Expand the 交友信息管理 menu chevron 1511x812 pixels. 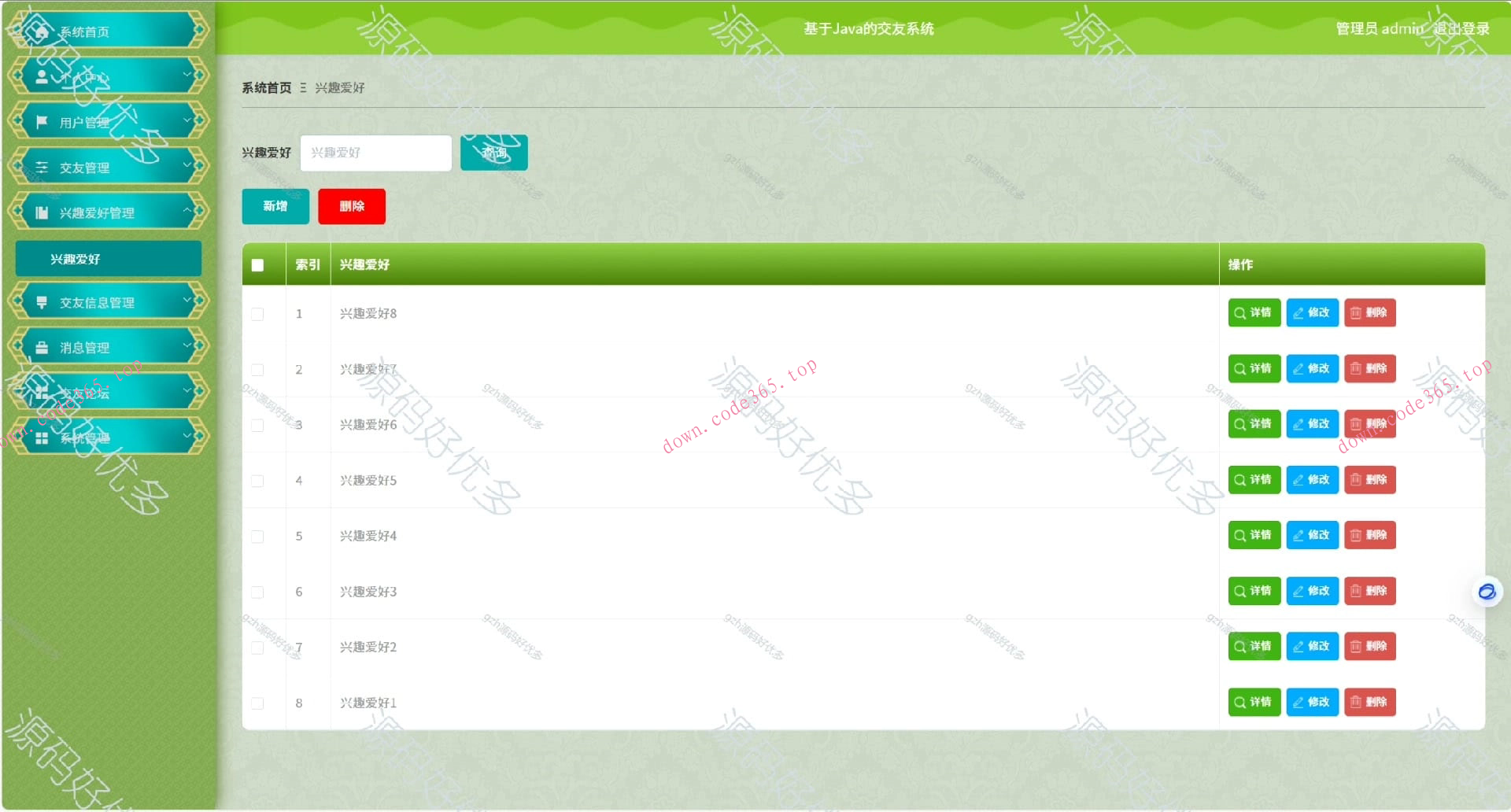tap(187, 301)
